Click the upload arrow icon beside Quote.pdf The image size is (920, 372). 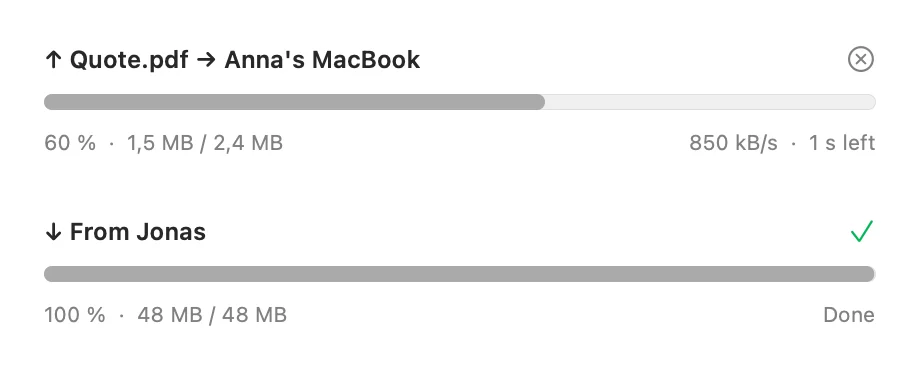point(53,60)
